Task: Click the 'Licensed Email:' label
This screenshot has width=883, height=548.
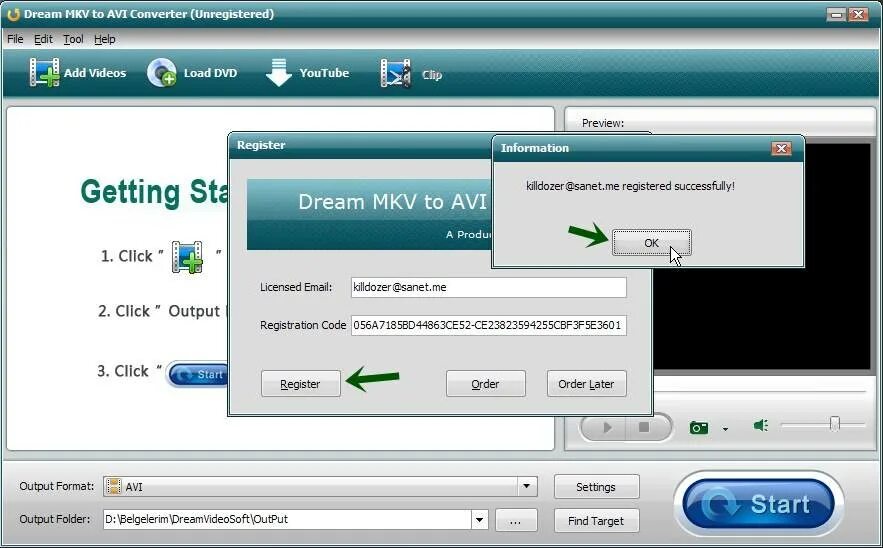Action: coord(296,287)
